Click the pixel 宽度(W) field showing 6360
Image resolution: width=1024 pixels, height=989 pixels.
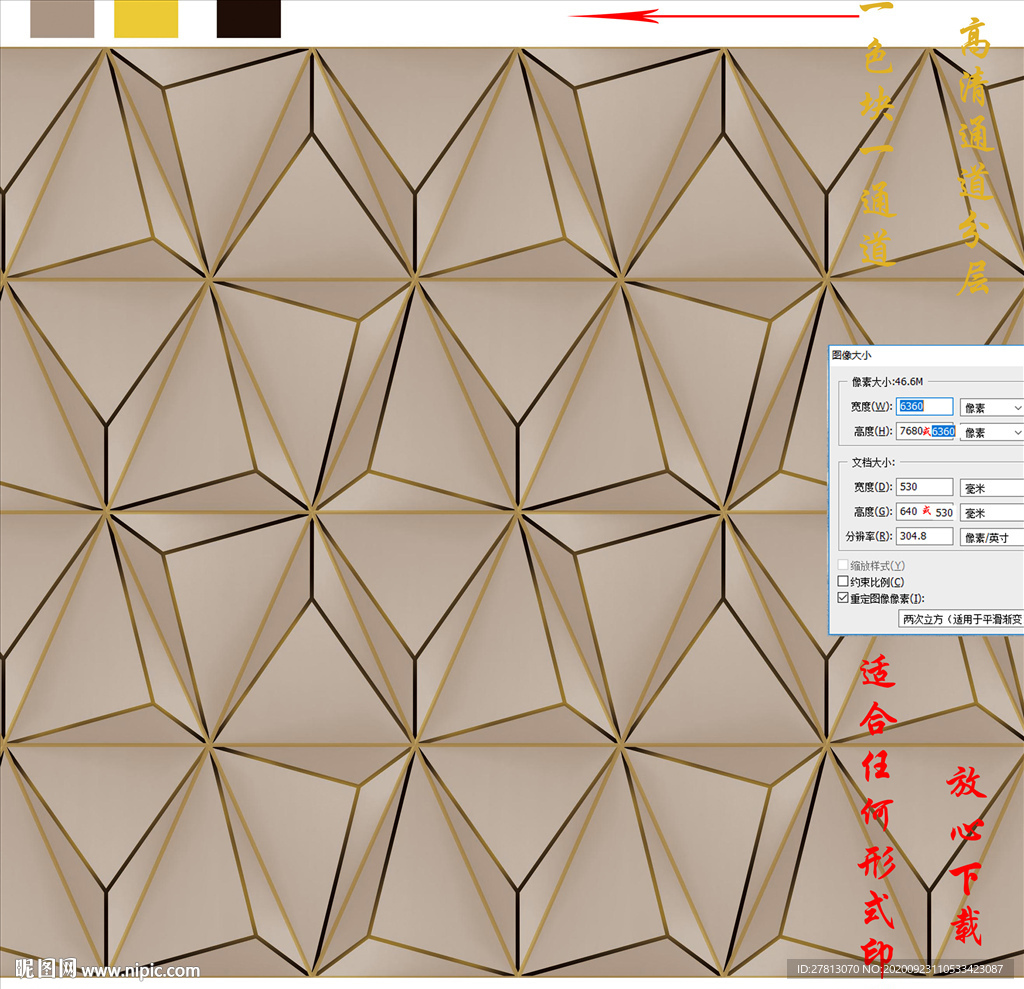(x=924, y=406)
